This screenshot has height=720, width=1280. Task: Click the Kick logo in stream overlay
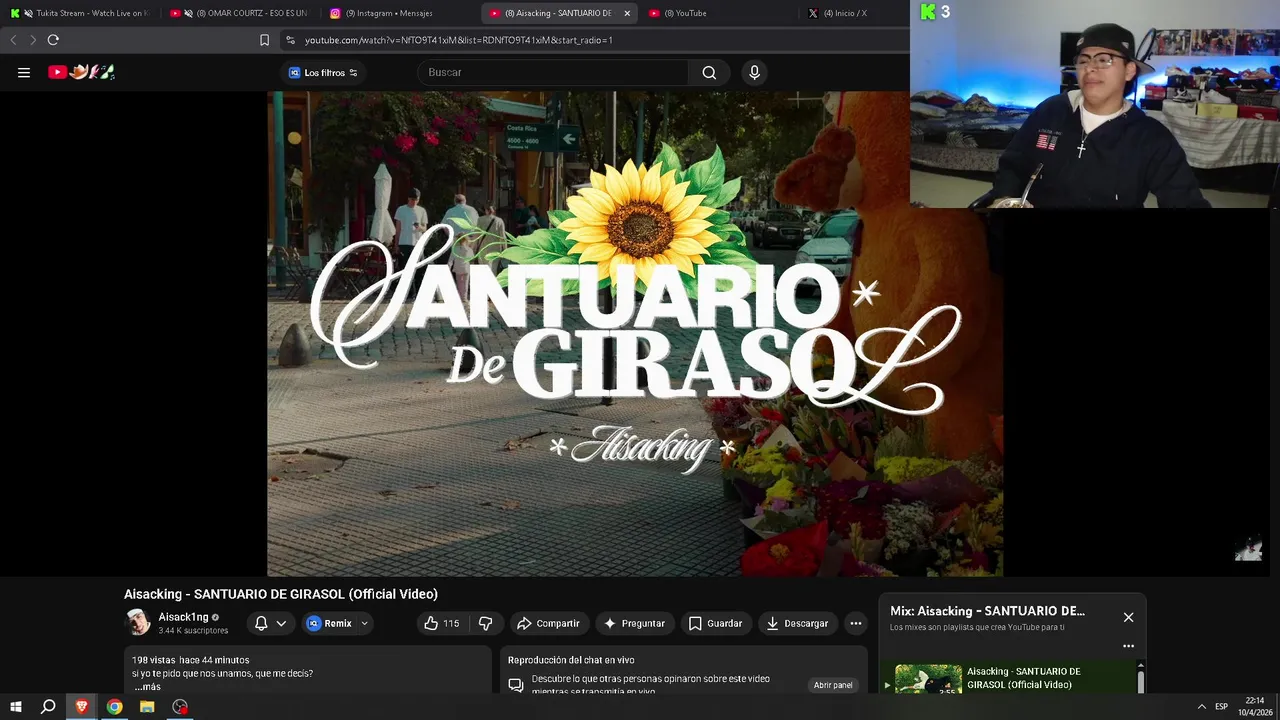pos(928,12)
